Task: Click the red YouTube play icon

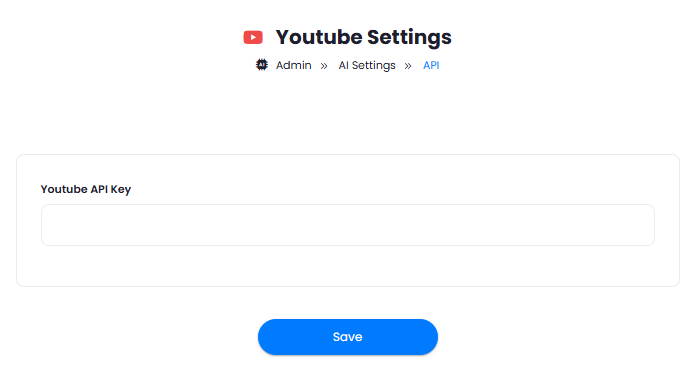Action: [x=253, y=38]
